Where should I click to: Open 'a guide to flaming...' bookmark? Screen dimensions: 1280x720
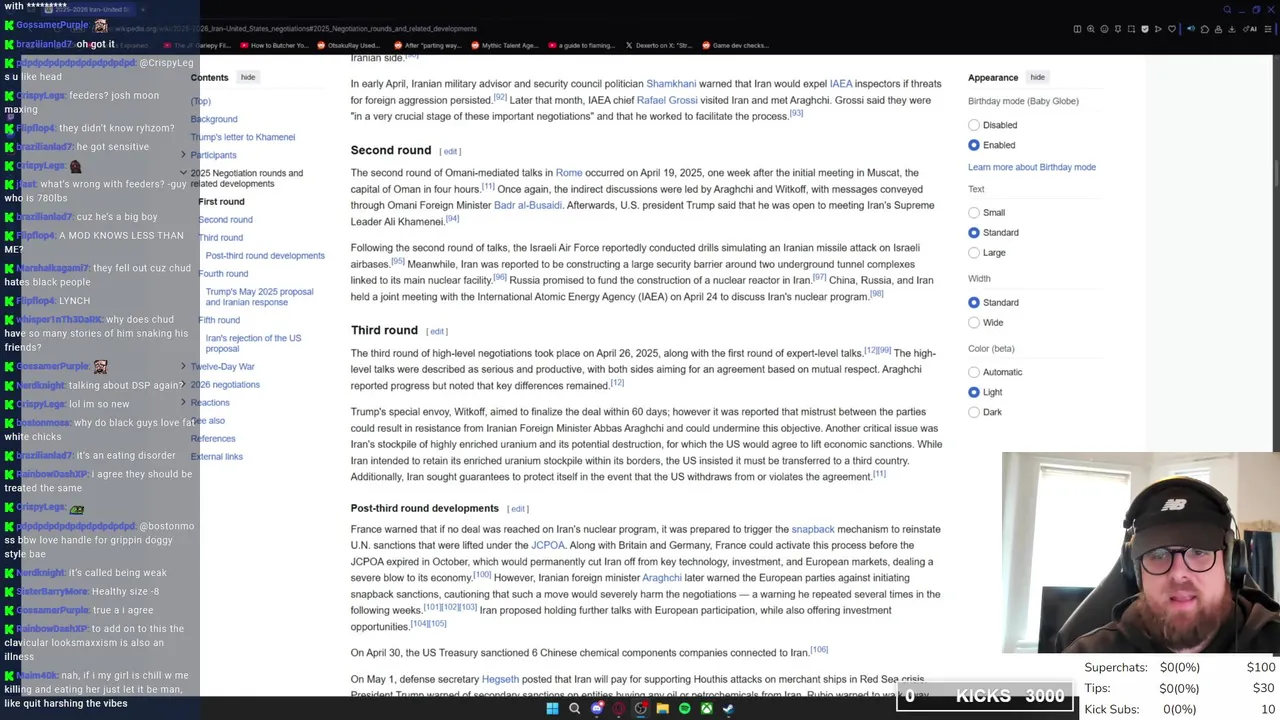(x=580, y=45)
